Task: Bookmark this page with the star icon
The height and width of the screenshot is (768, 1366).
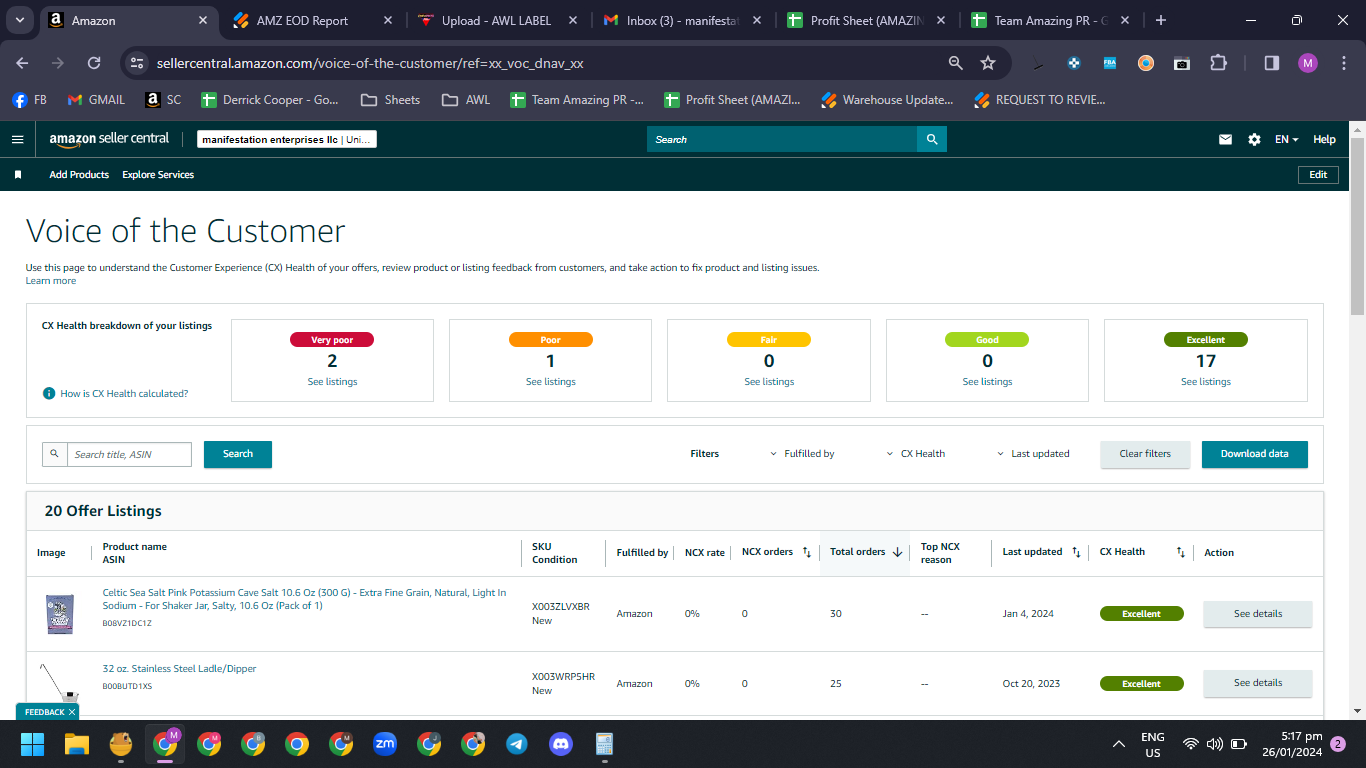Action: pos(988,63)
